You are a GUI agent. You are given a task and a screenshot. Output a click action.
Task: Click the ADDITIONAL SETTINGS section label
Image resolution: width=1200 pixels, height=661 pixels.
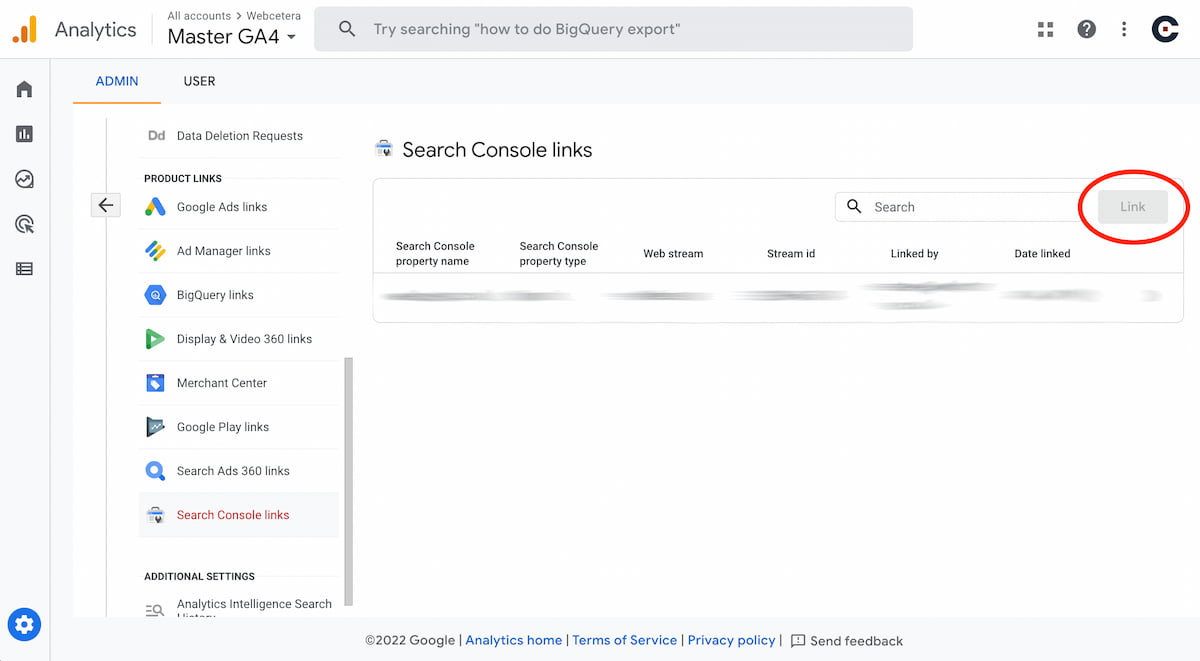tap(199, 576)
